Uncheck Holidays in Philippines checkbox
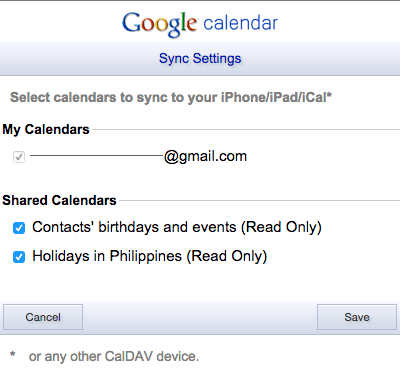This screenshot has width=400, height=374. coord(19,257)
